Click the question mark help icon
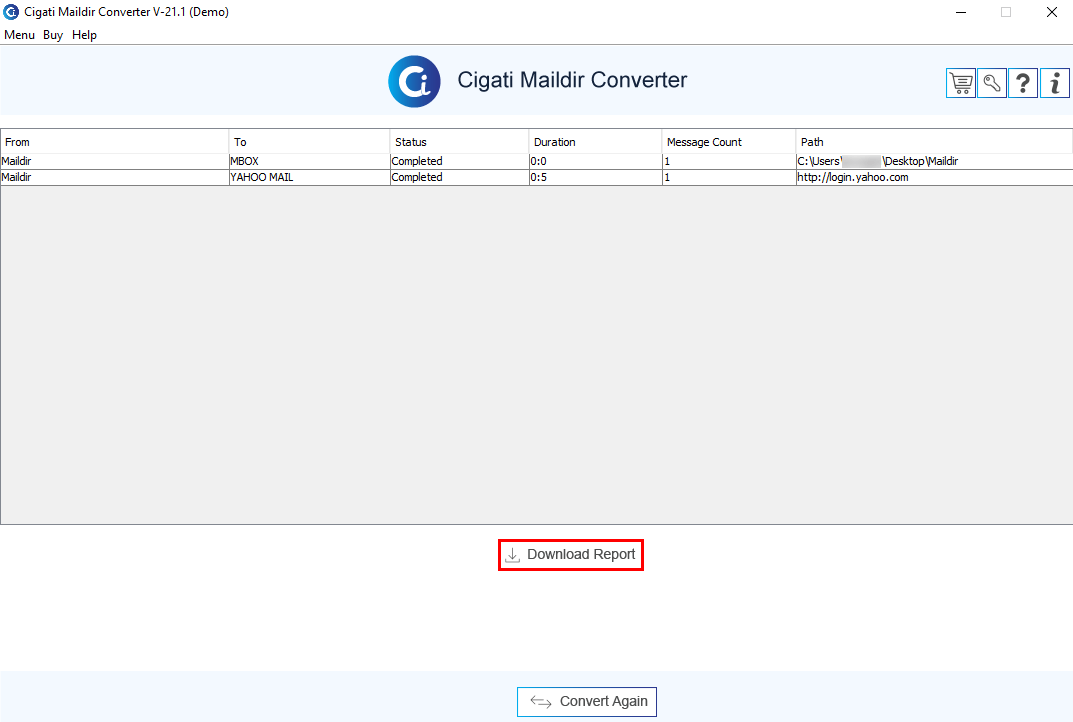The width and height of the screenshot is (1073, 722). click(x=1023, y=83)
